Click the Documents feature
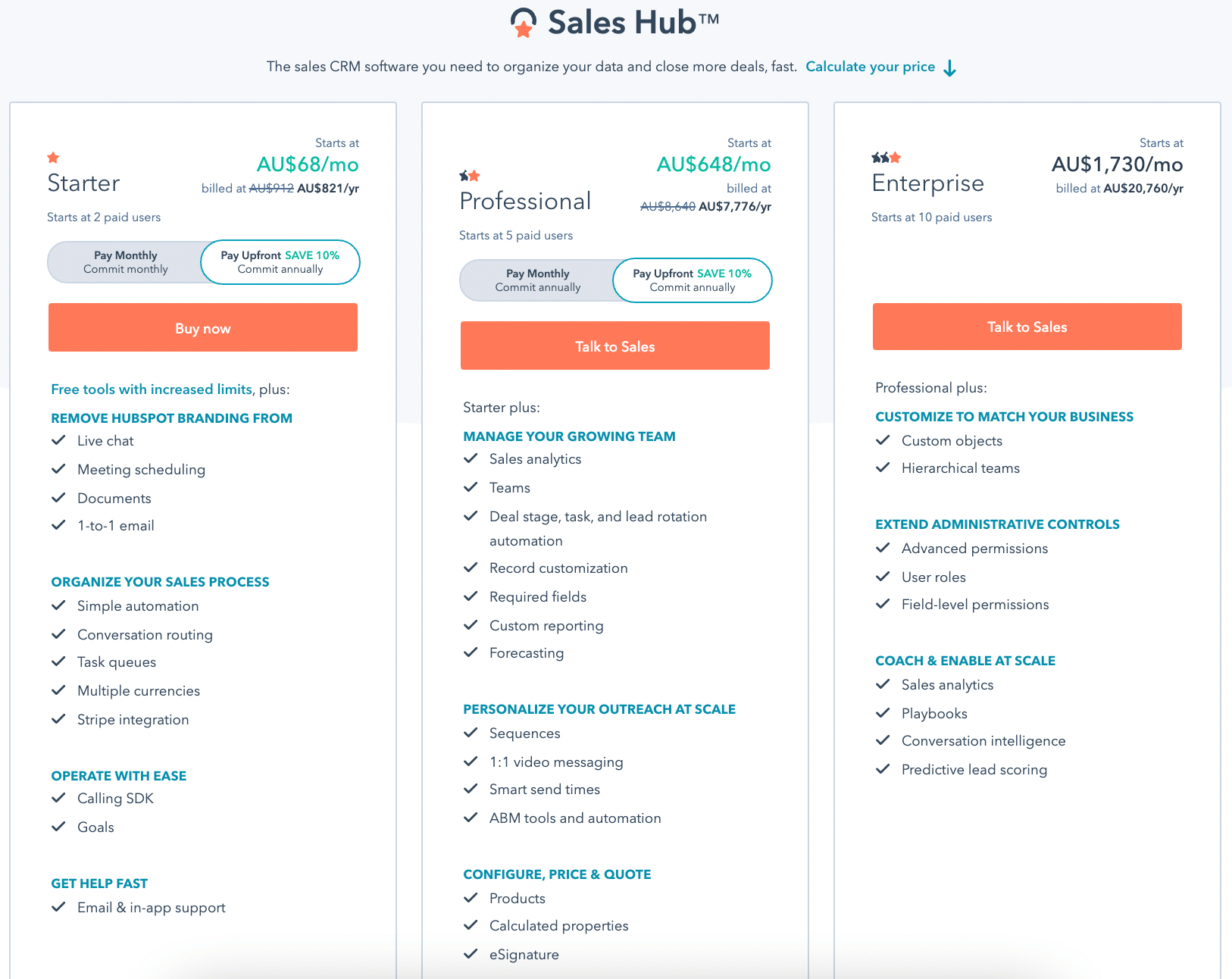This screenshot has height=979, width=1232. pyautogui.click(x=114, y=499)
